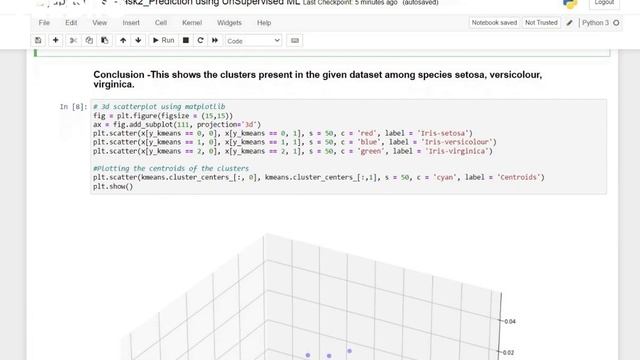Open the Cell menu
This screenshot has height=360, width=640.
coord(161,23)
